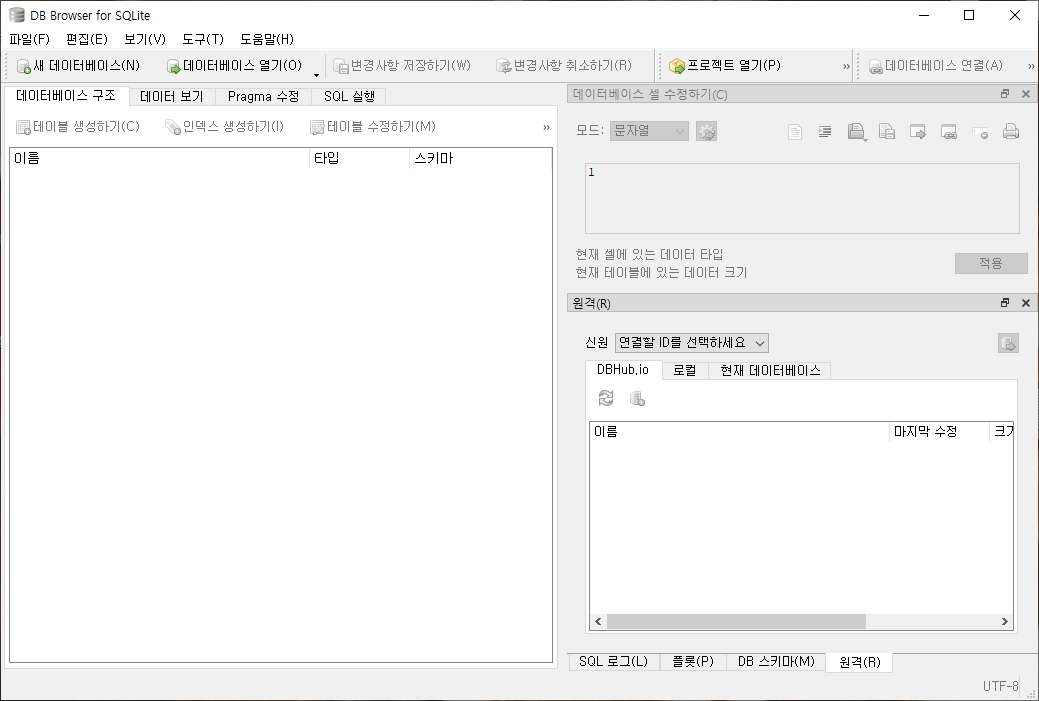
Task: Switch to the DB 스키마(M) bottom tab
Action: [776, 662]
